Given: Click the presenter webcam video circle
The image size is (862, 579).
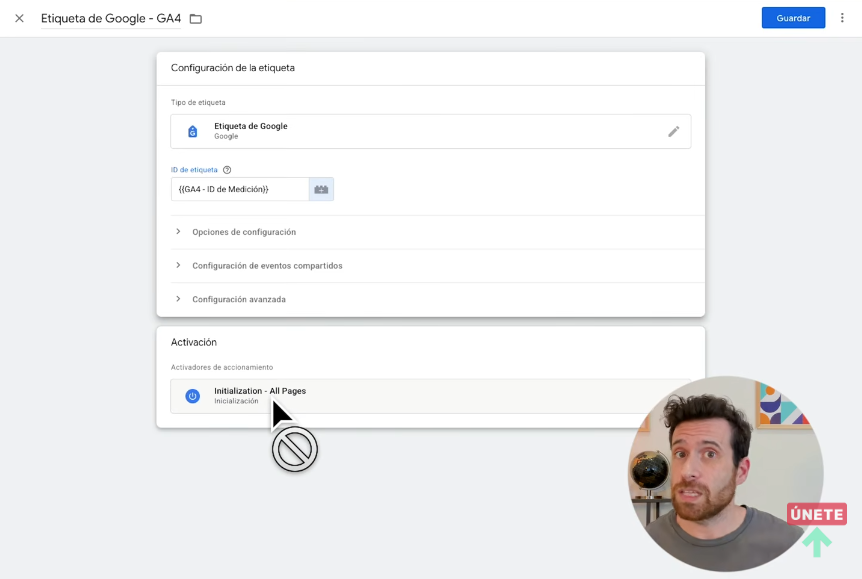Looking at the screenshot, I should pyautogui.click(x=726, y=474).
